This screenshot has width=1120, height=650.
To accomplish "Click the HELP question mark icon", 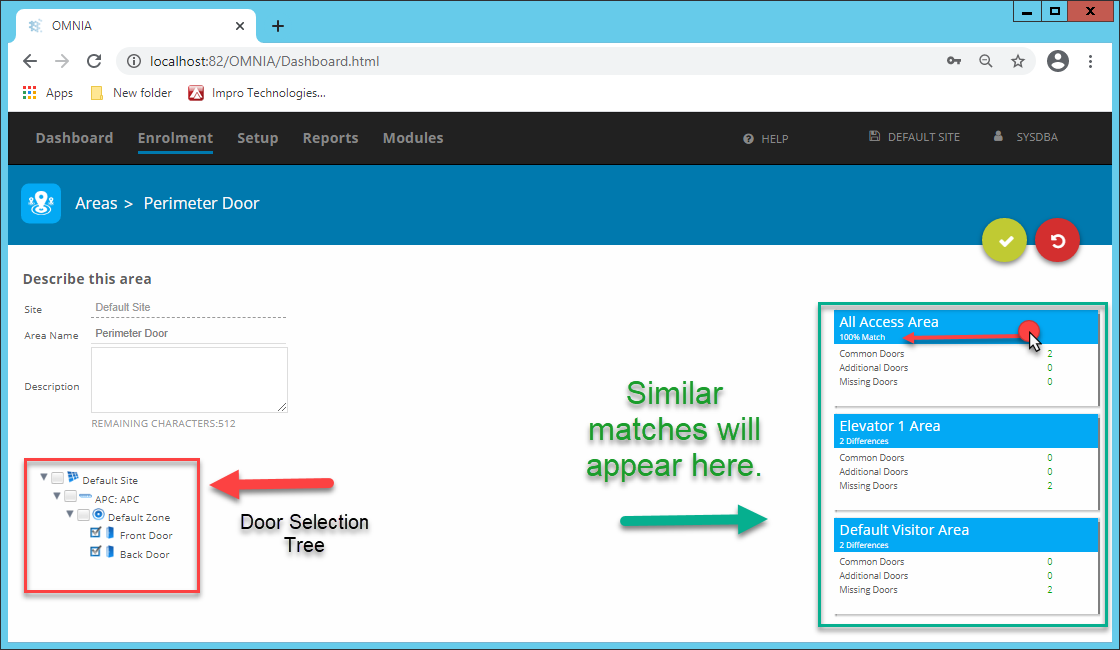I will pos(748,139).
